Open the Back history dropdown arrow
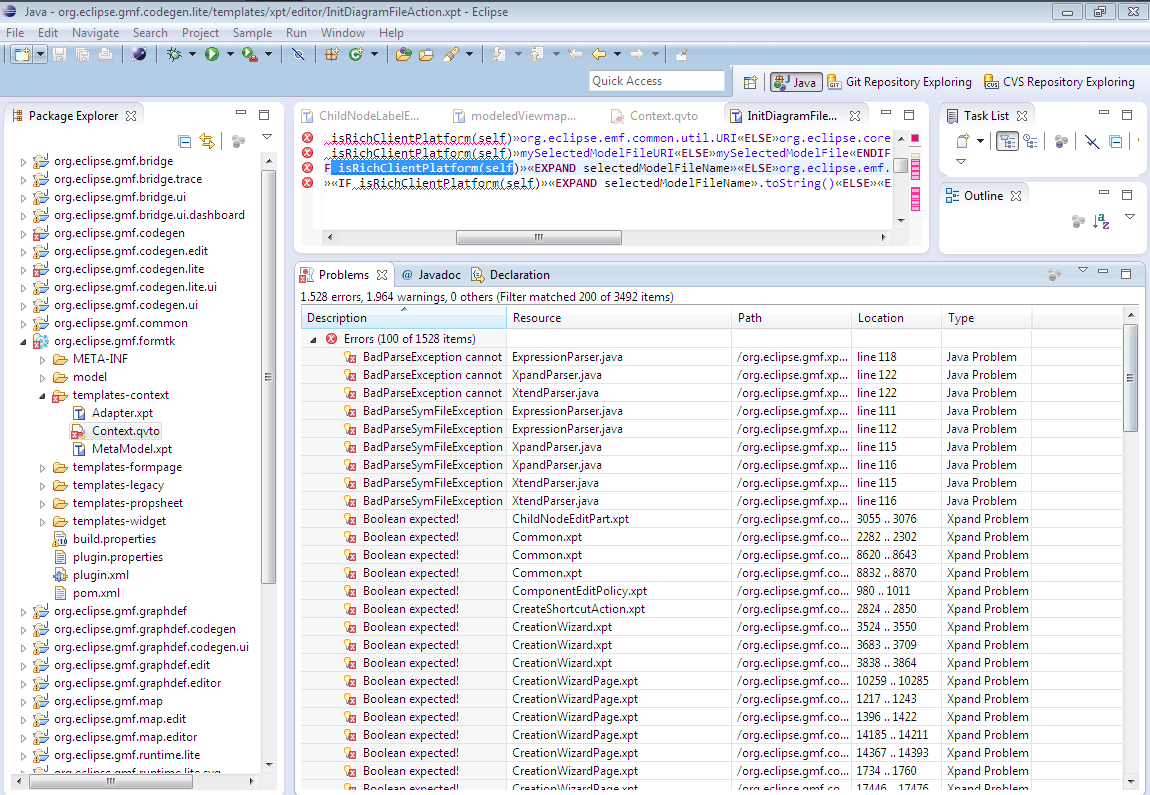1150x795 pixels. [618, 54]
